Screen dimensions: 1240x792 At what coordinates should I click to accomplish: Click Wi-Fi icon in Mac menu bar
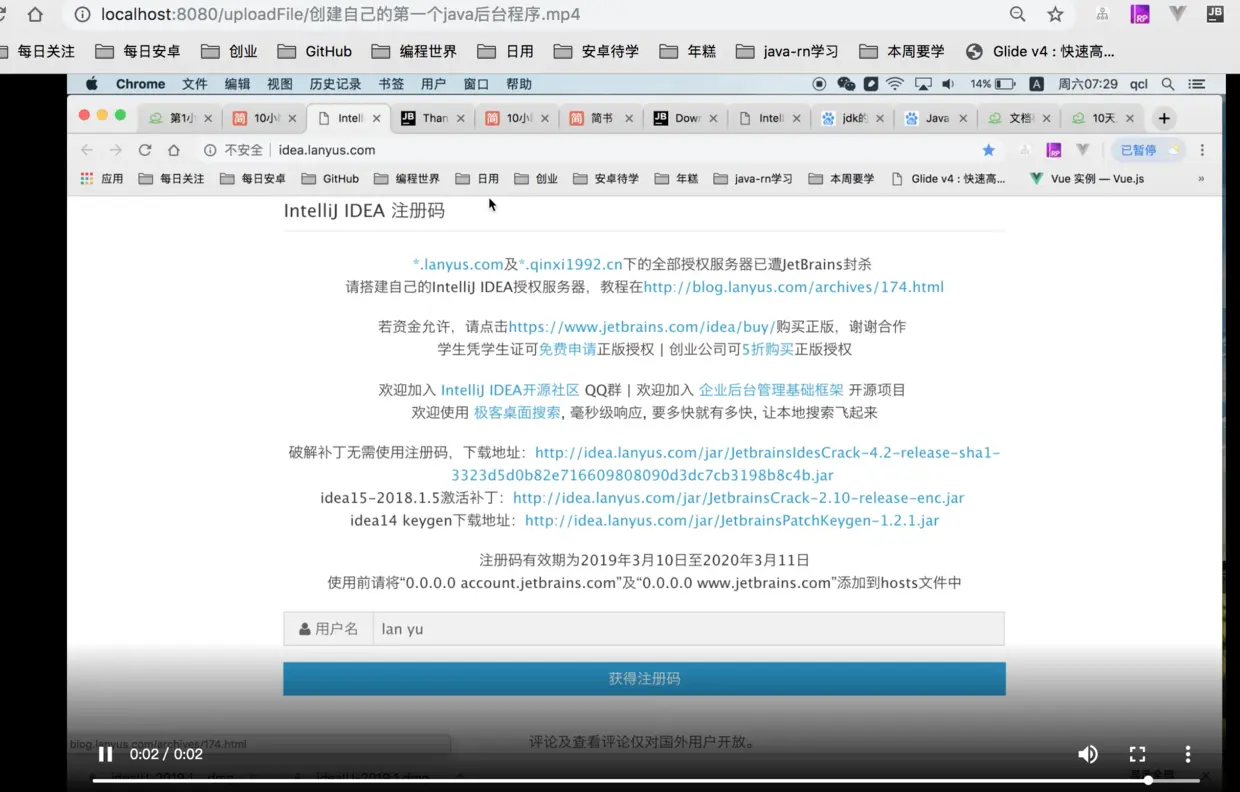click(895, 84)
